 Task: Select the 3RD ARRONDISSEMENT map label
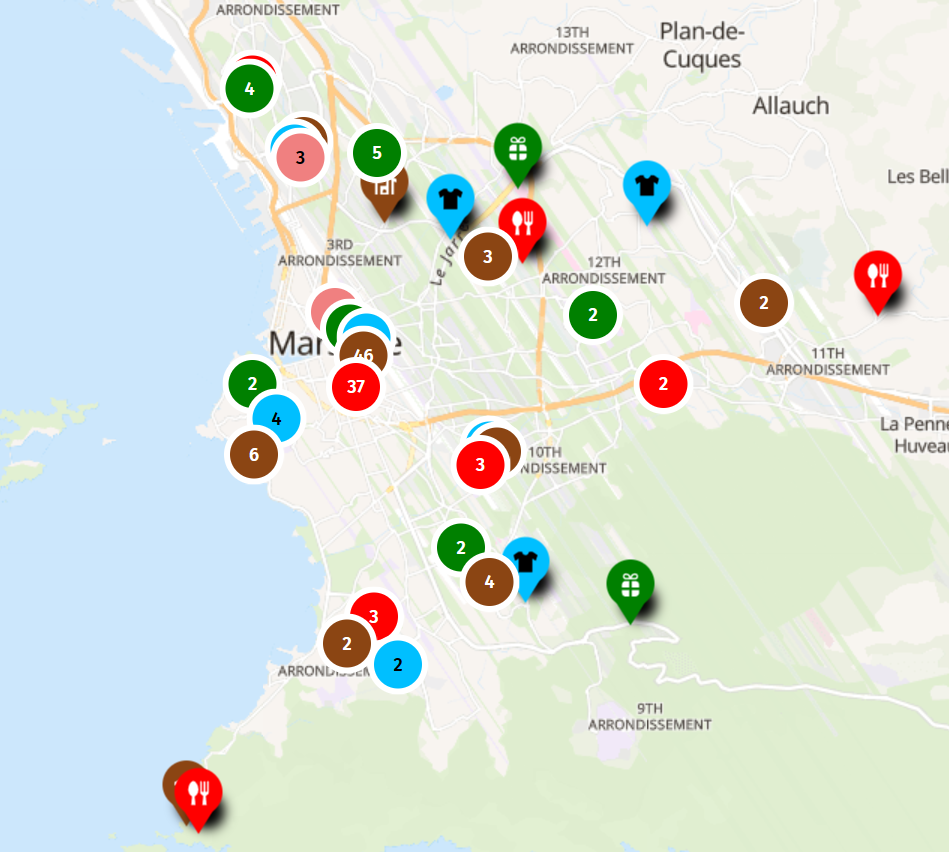tap(340, 253)
